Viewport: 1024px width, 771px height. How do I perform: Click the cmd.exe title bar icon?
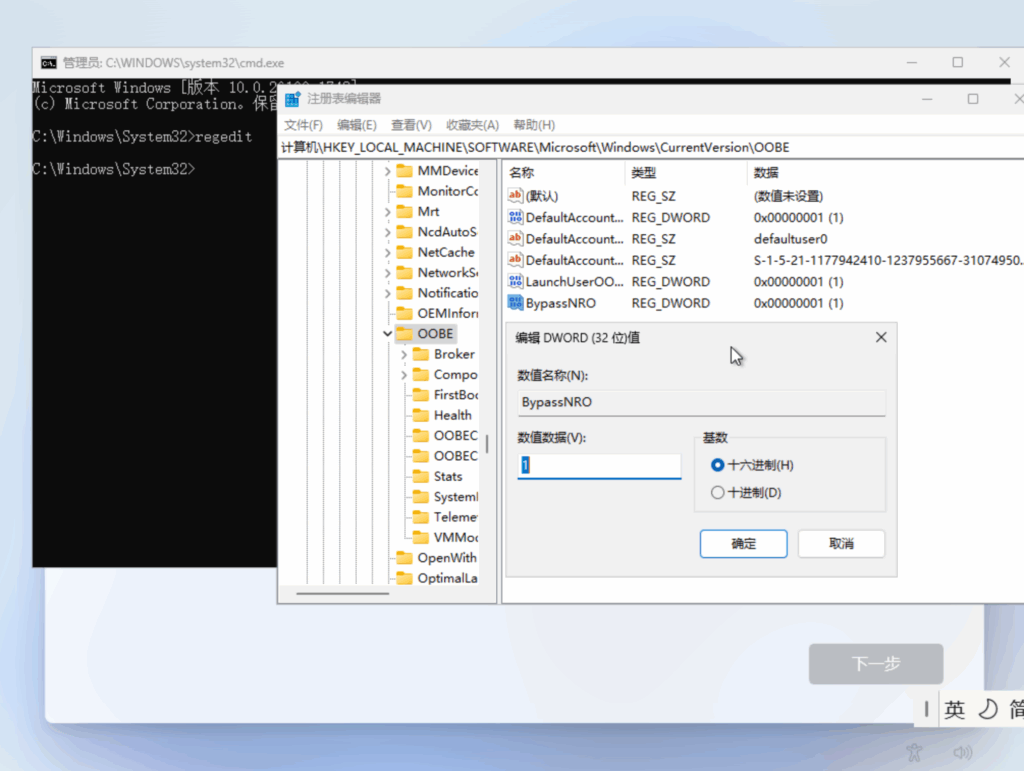48,62
